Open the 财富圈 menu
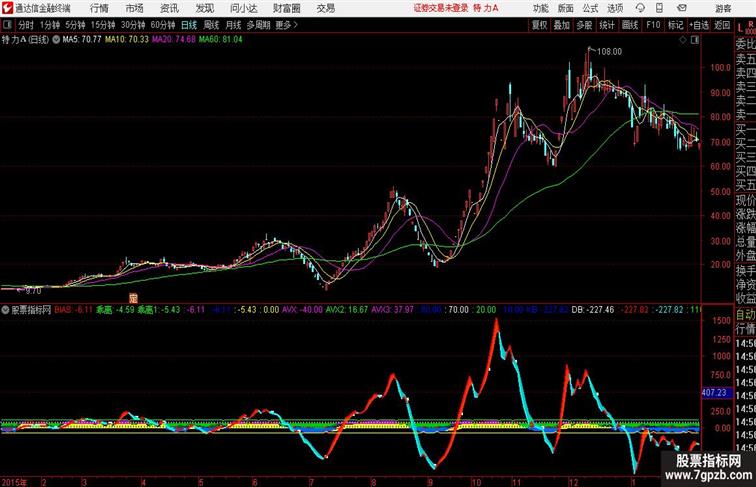Screen dimensions: 756x487 pyautogui.click(x=286, y=8)
